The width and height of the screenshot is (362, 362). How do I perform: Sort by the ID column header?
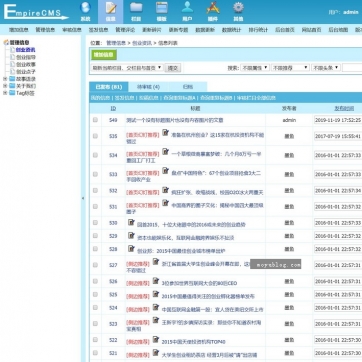tap(113, 108)
